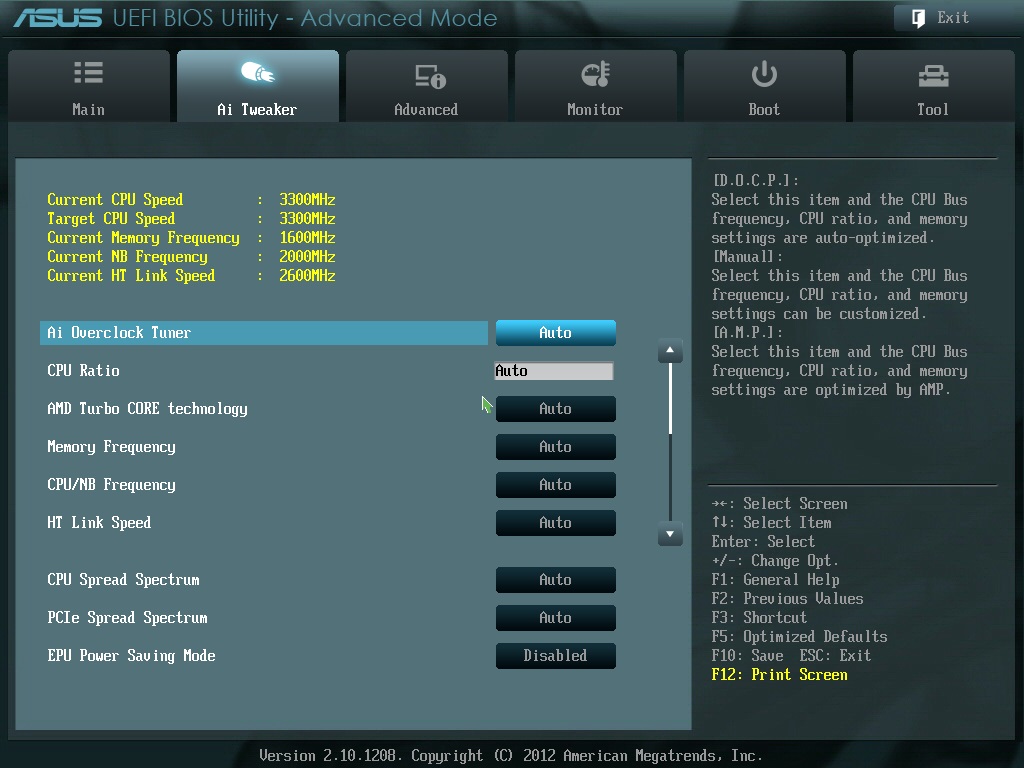Change EPU Power Saving Mode Disabled option
Image resolution: width=1024 pixels, height=768 pixels.
(x=556, y=655)
